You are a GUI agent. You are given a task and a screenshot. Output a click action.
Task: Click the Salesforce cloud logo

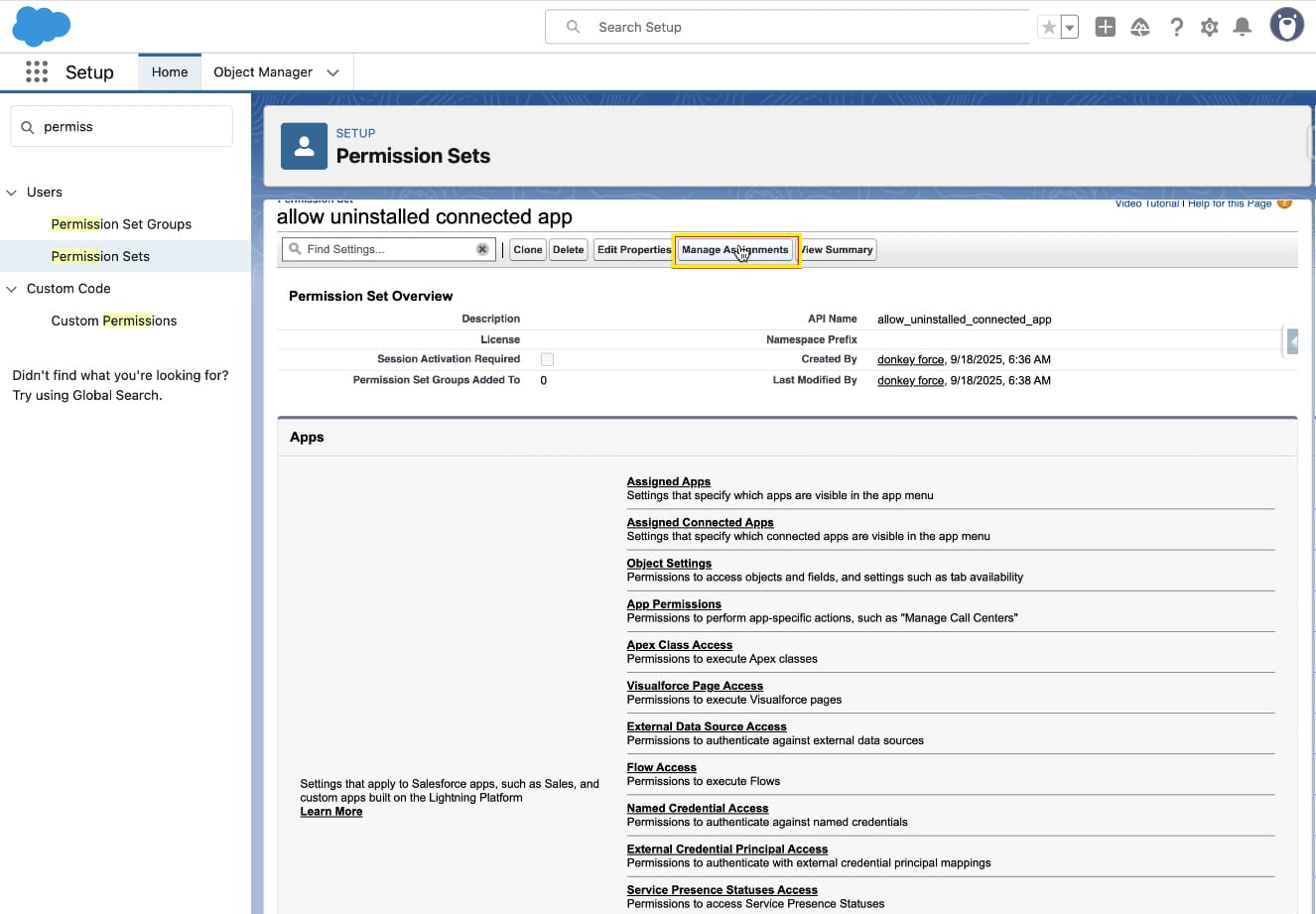pos(41,27)
